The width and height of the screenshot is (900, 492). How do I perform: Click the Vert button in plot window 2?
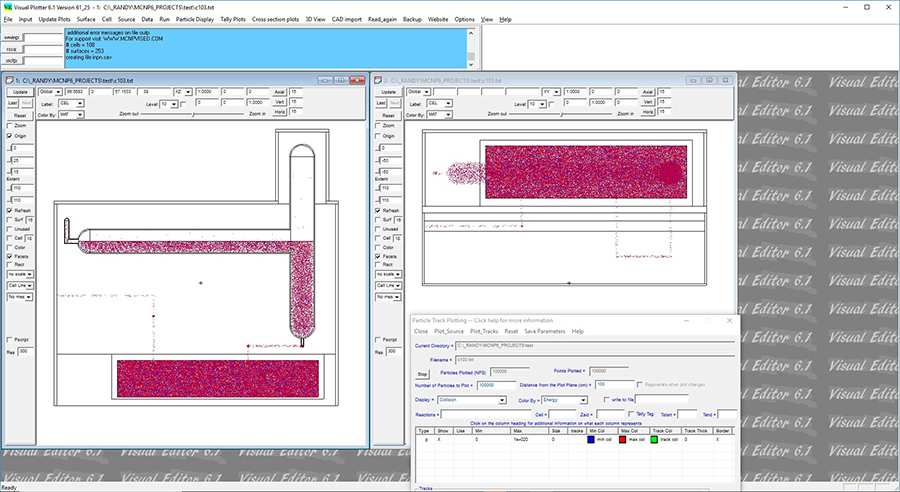[x=648, y=102]
